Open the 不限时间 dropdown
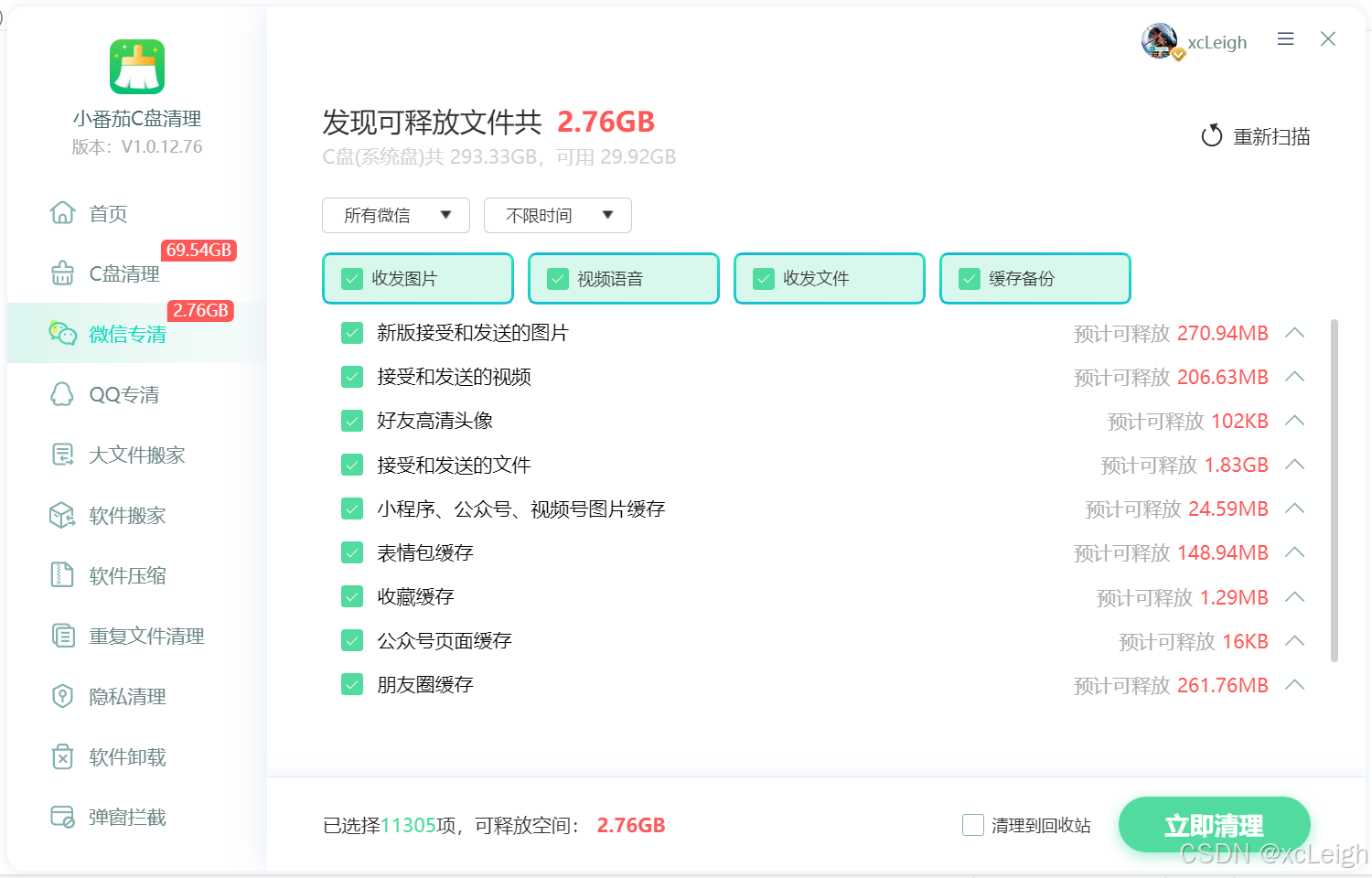 [x=558, y=215]
